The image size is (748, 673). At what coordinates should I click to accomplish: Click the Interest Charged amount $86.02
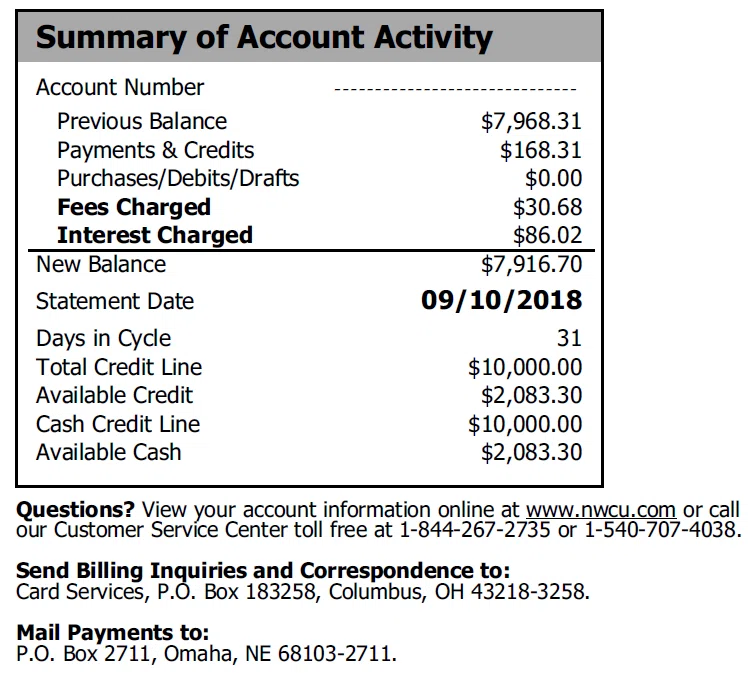(547, 235)
